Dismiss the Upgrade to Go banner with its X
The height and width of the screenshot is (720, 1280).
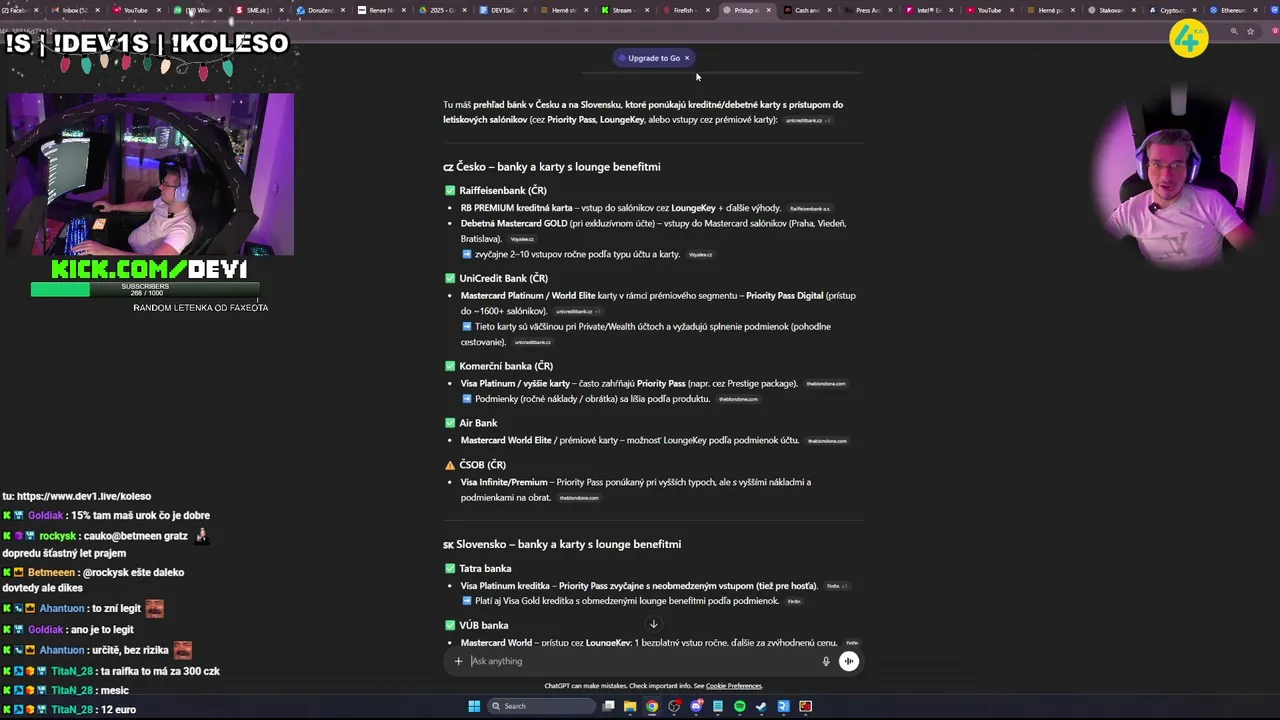[687, 58]
